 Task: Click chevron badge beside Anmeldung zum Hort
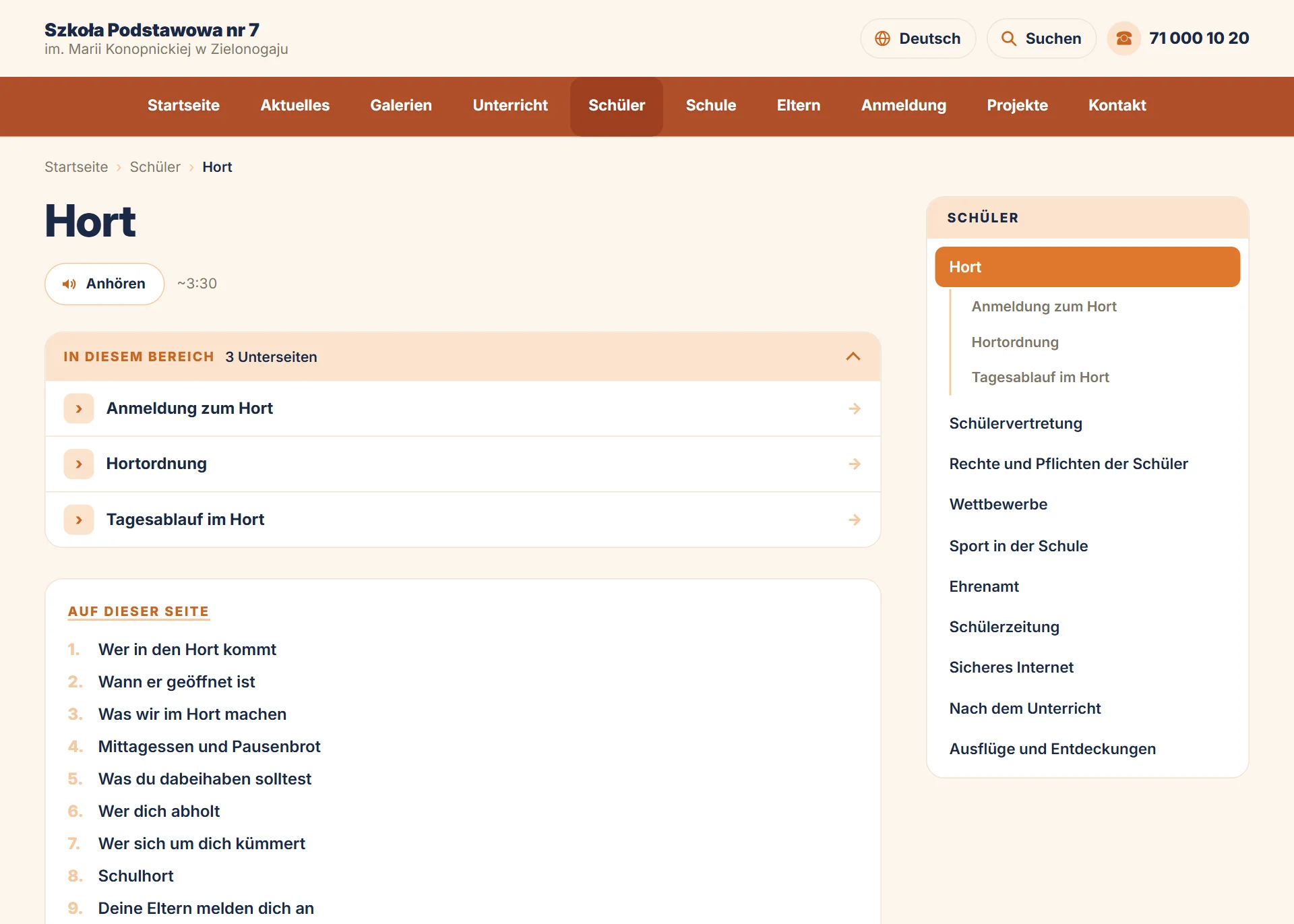(x=79, y=408)
